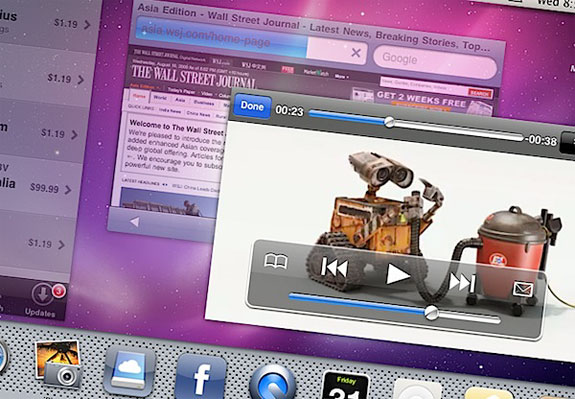Viewport: 575px width, 399px height.
Task: Click the GET 2 WEEKS FREE banner
Action: pyautogui.click(x=421, y=100)
